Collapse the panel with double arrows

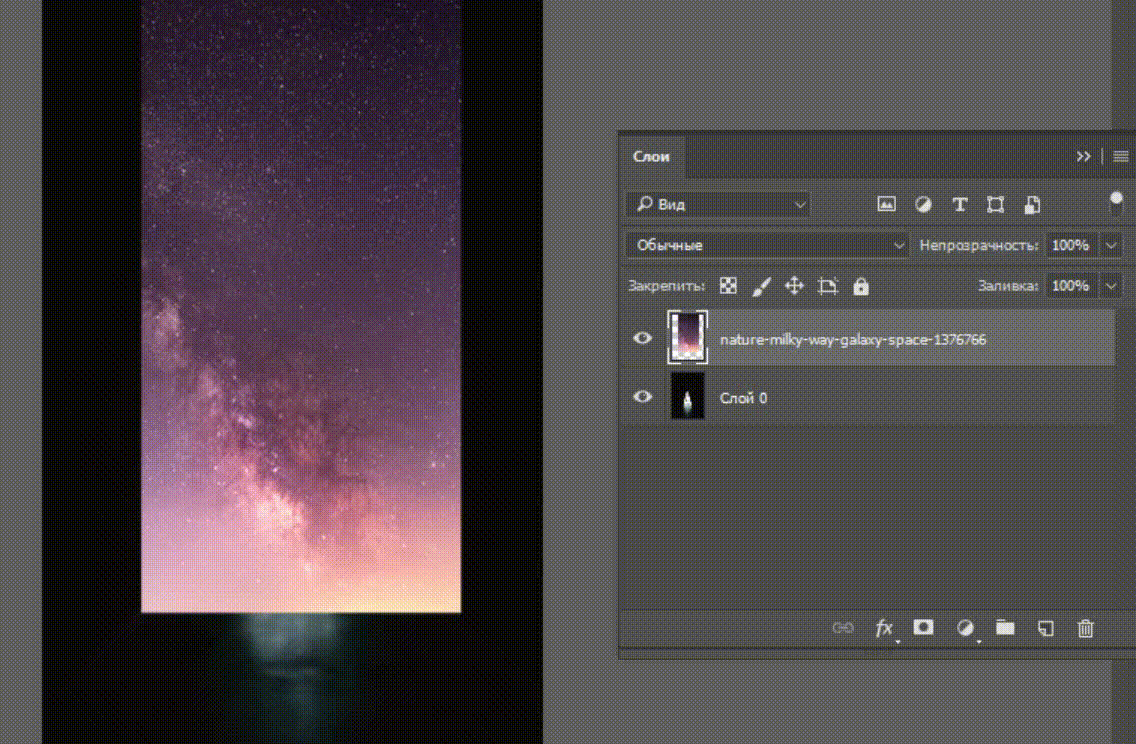[1083, 156]
